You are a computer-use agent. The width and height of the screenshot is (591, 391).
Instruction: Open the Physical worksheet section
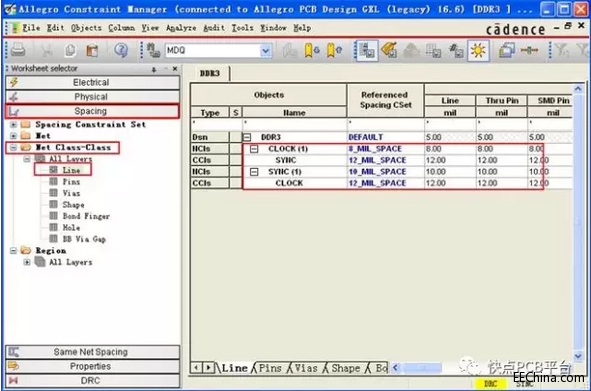[x=92, y=97]
